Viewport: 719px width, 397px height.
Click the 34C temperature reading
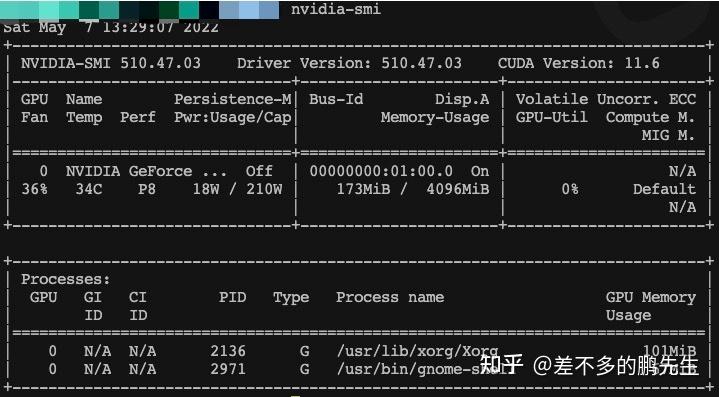tap(89, 189)
